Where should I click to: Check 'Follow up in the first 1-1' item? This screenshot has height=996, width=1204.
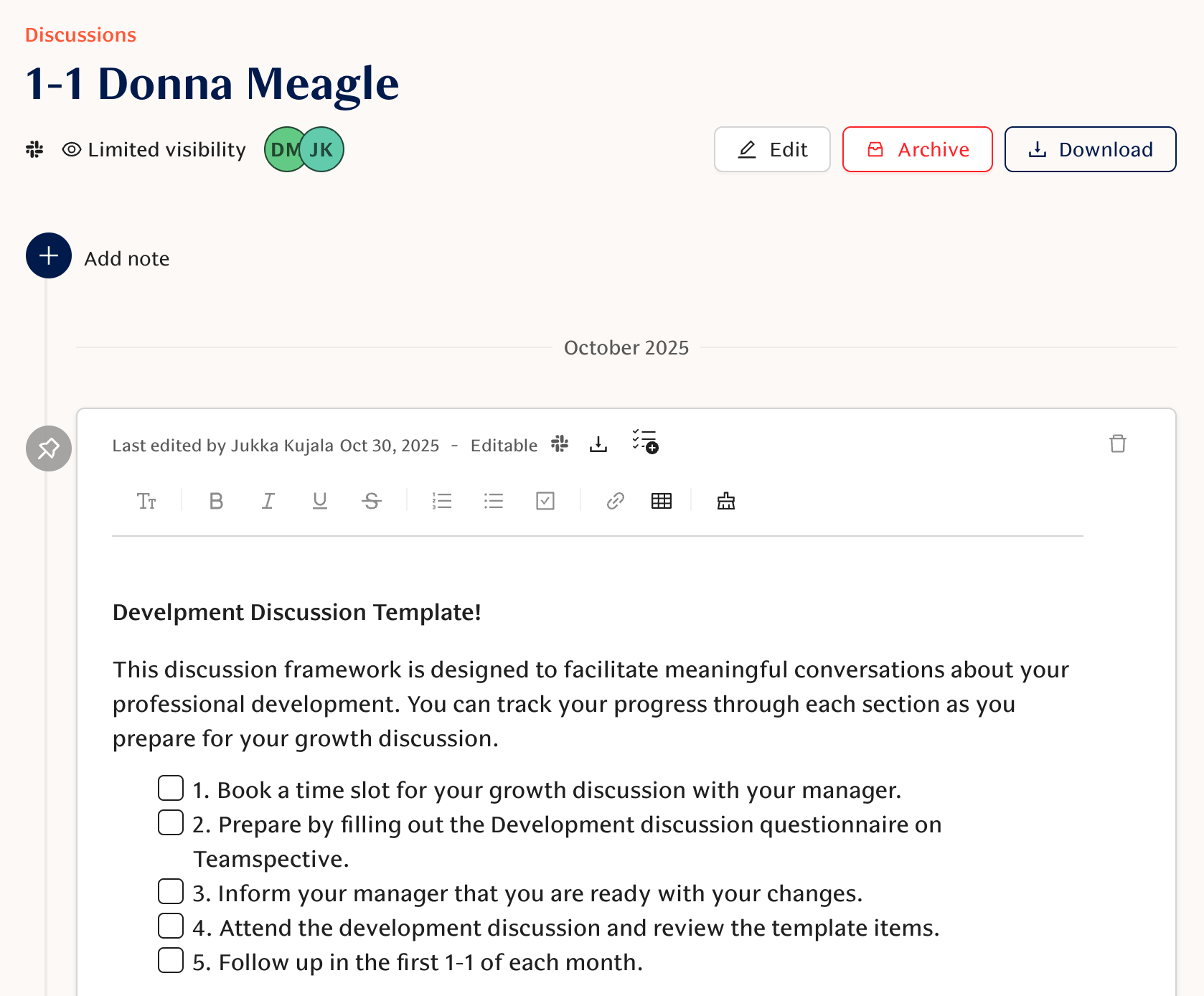coord(171,960)
